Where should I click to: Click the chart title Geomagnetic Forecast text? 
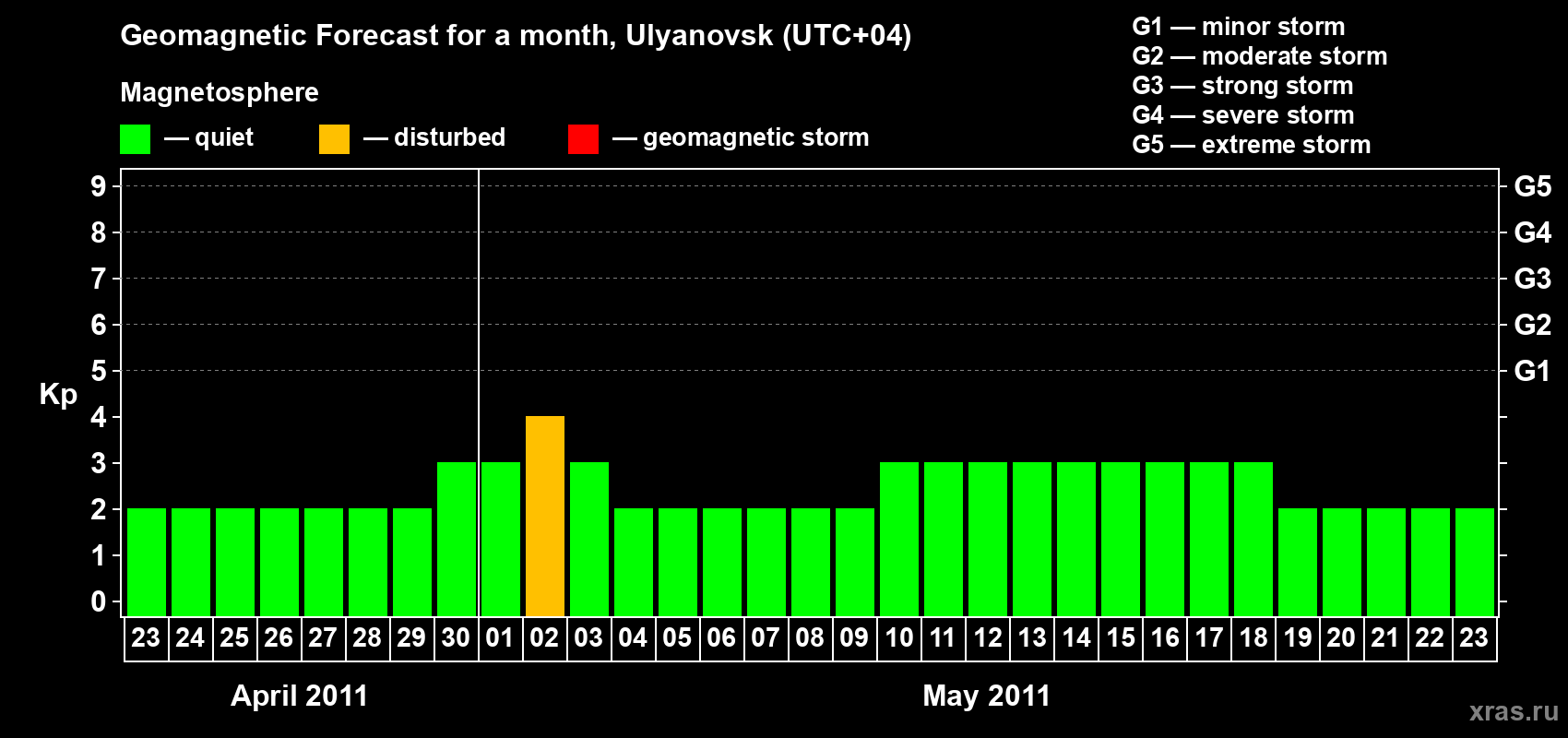pyautogui.click(x=516, y=36)
